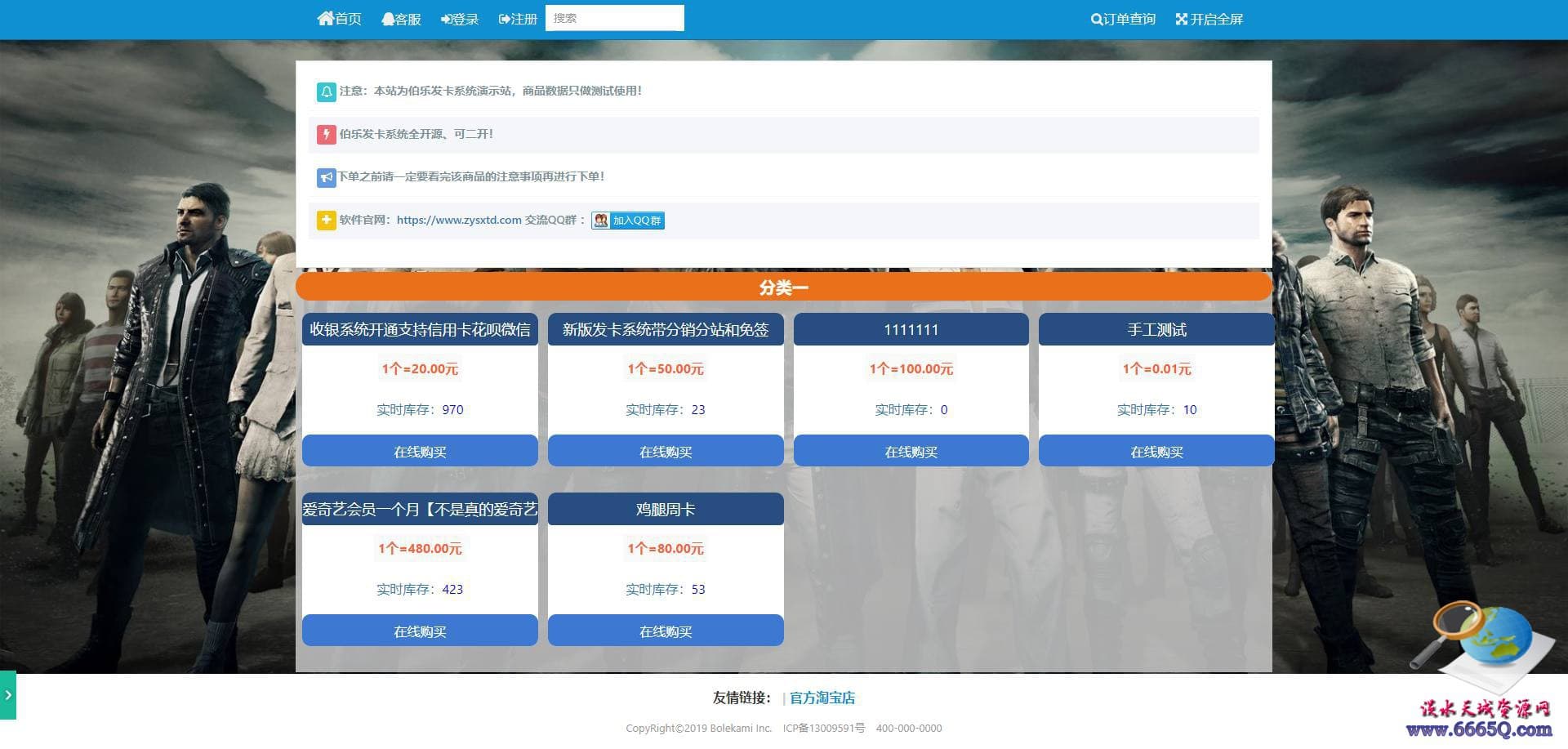Click the blue megaphone icon
This screenshot has height=749, width=1568.
(x=326, y=176)
